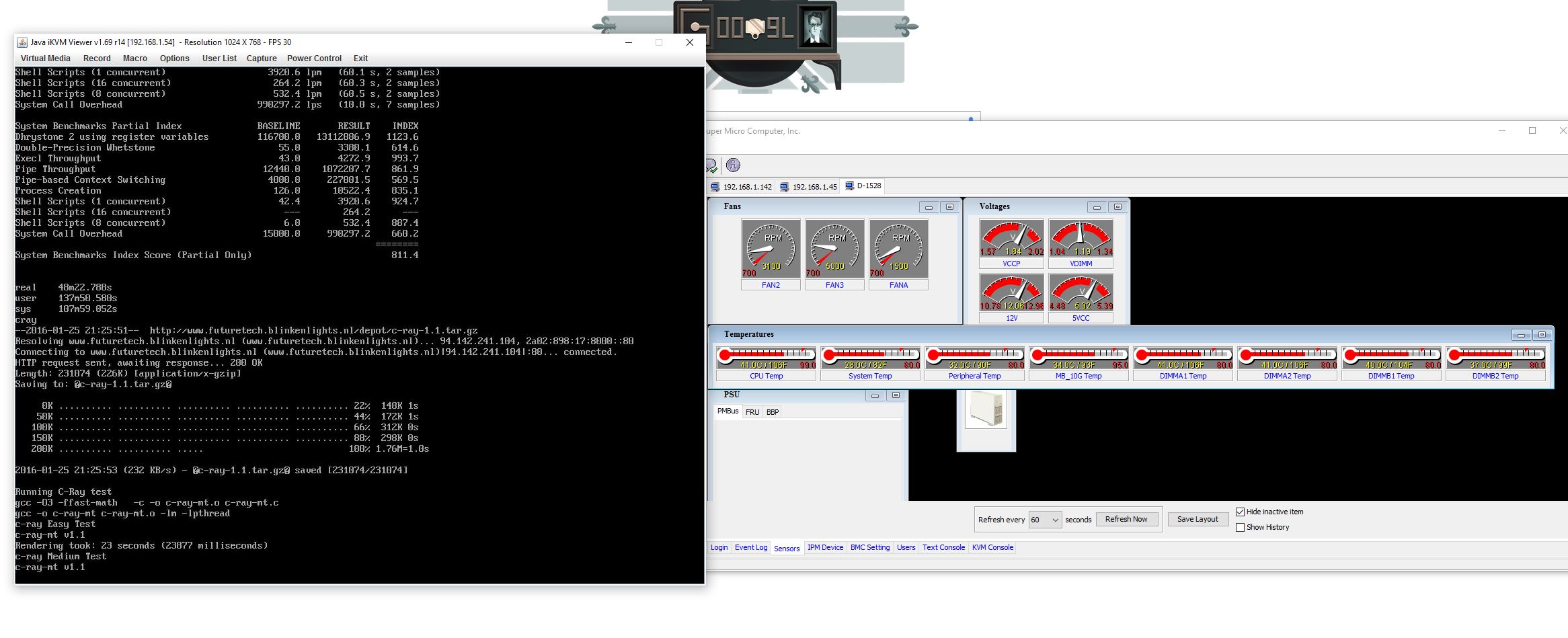Screen dimensions: 1568x638
Task: Open the User List menu
Action: [x=219, y=58]
